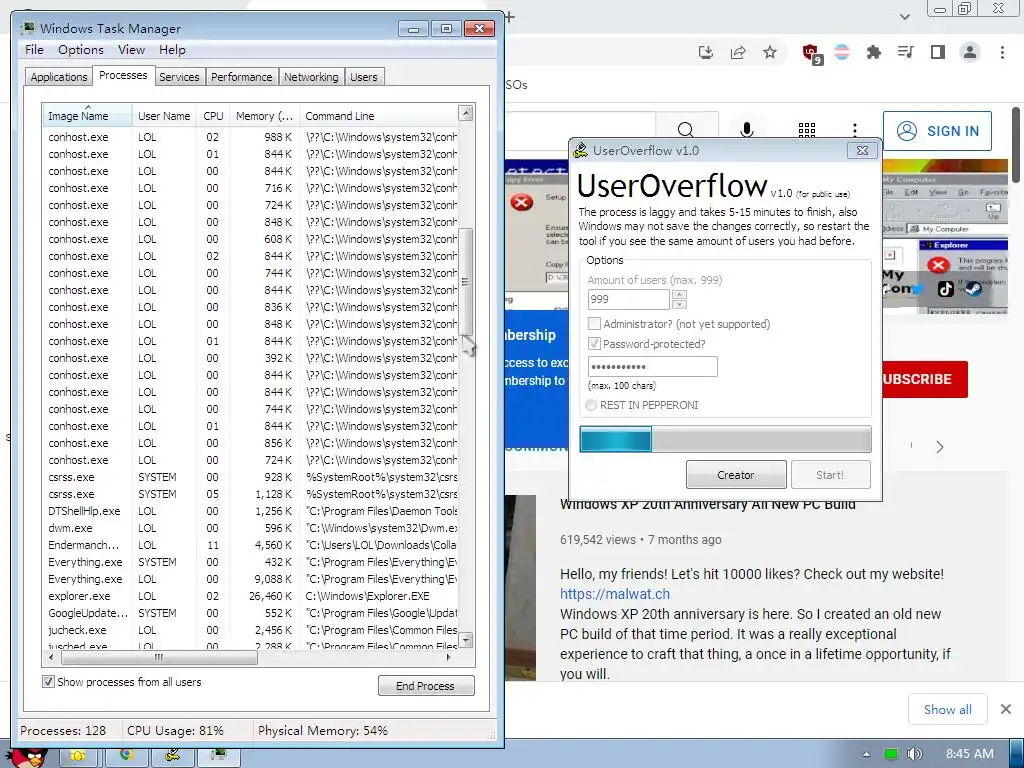Sort by the CPU column header
The image size is (1024, 768).
(x=213, y=116)
